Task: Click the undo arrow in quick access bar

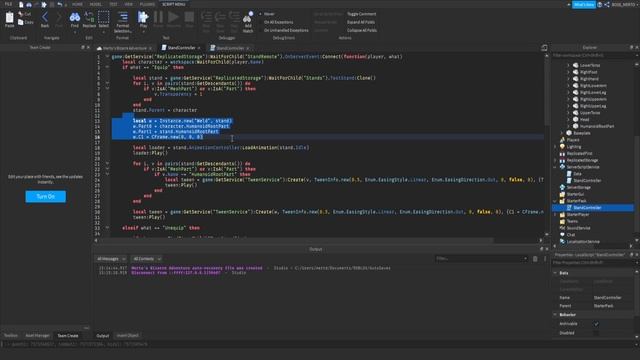Action: pyautogui.click(x=60, y=4)
